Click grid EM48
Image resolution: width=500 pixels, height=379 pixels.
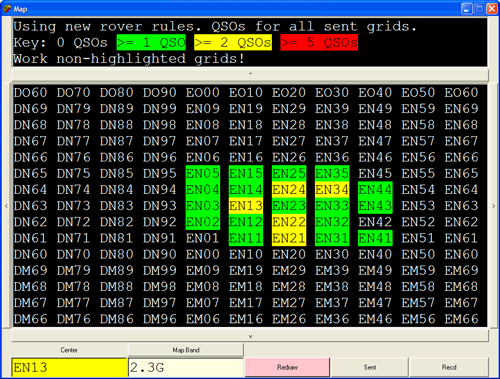(375, 287)
